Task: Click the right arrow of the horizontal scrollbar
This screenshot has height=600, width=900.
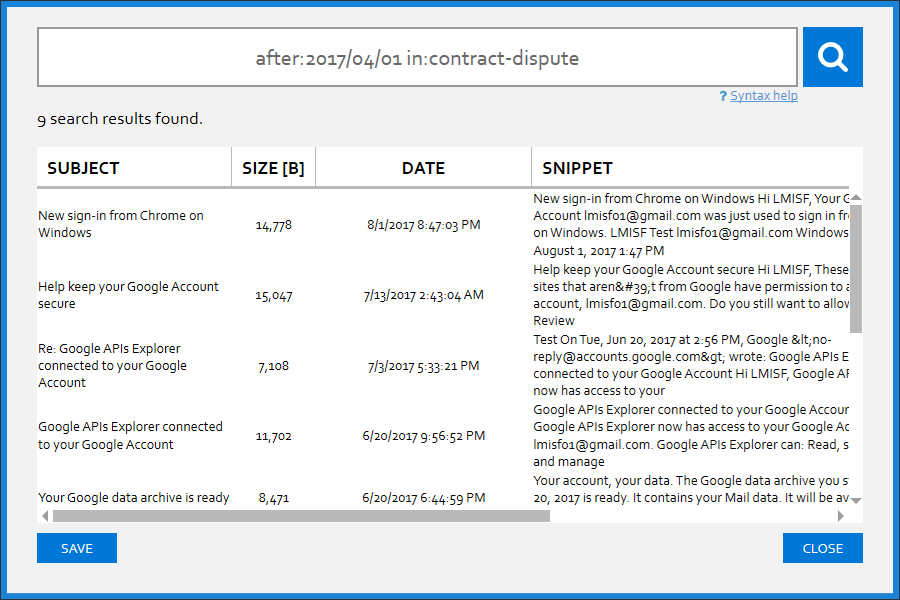Action: pos(841,514)
